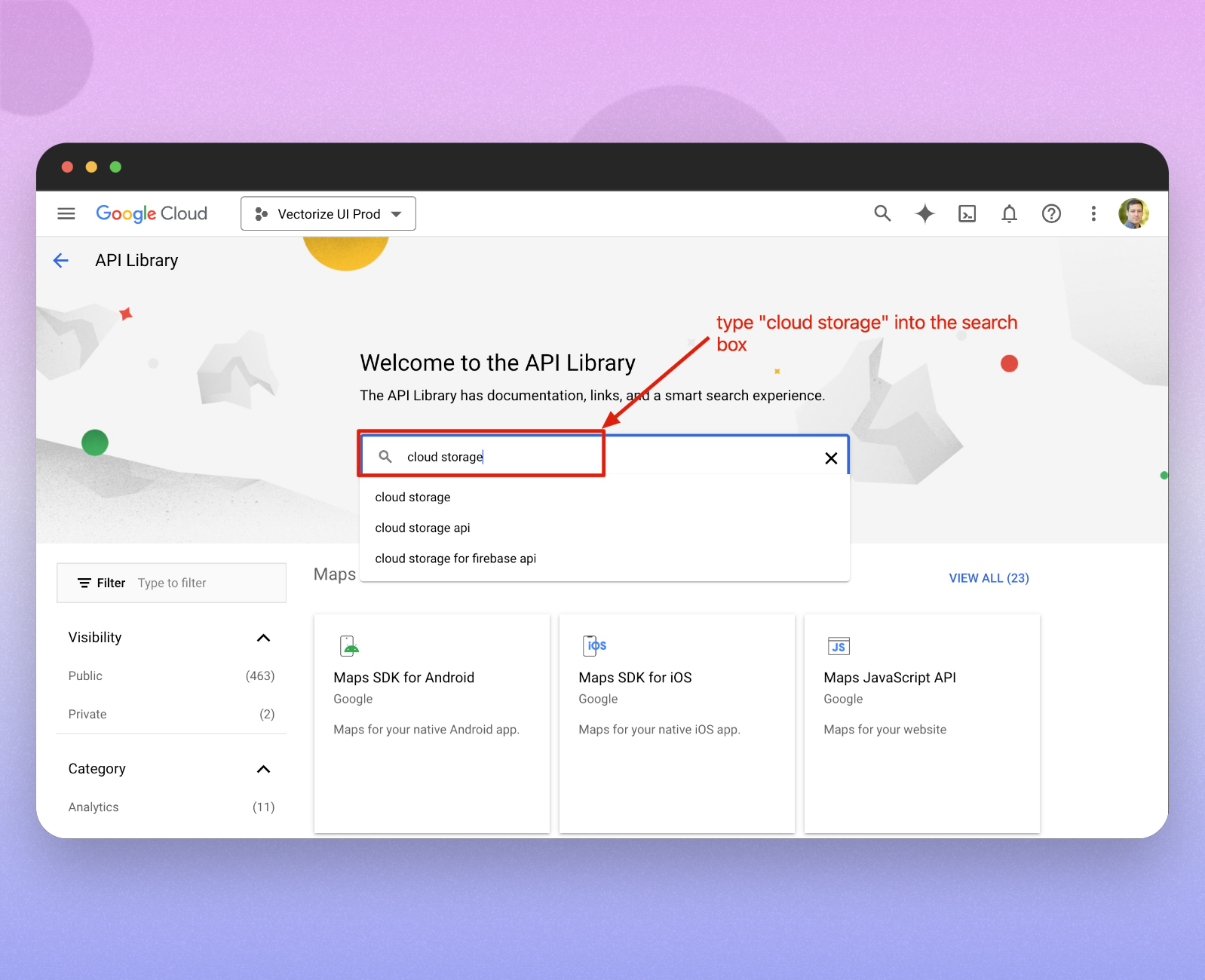Click the Filter list icon
The width and height of the screenshot is (1205, 980).
(84, 583)
